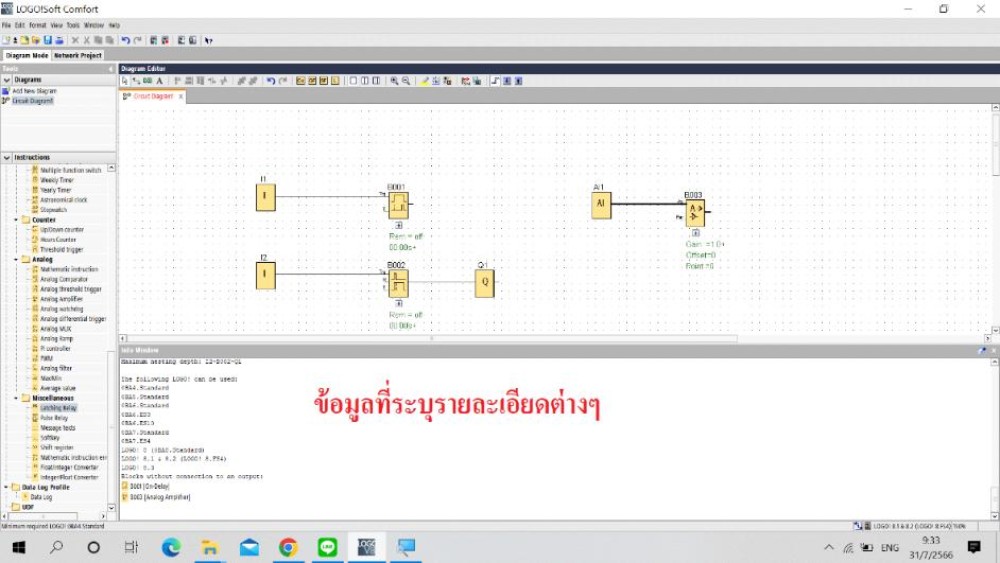Open the Tools menu

click(x=73, y=26)
